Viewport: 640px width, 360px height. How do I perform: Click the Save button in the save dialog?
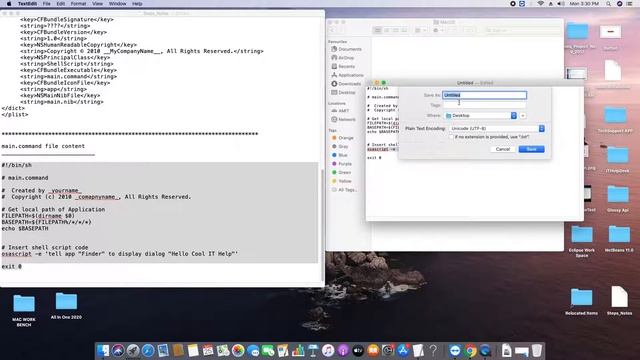(x=531, y=149)
